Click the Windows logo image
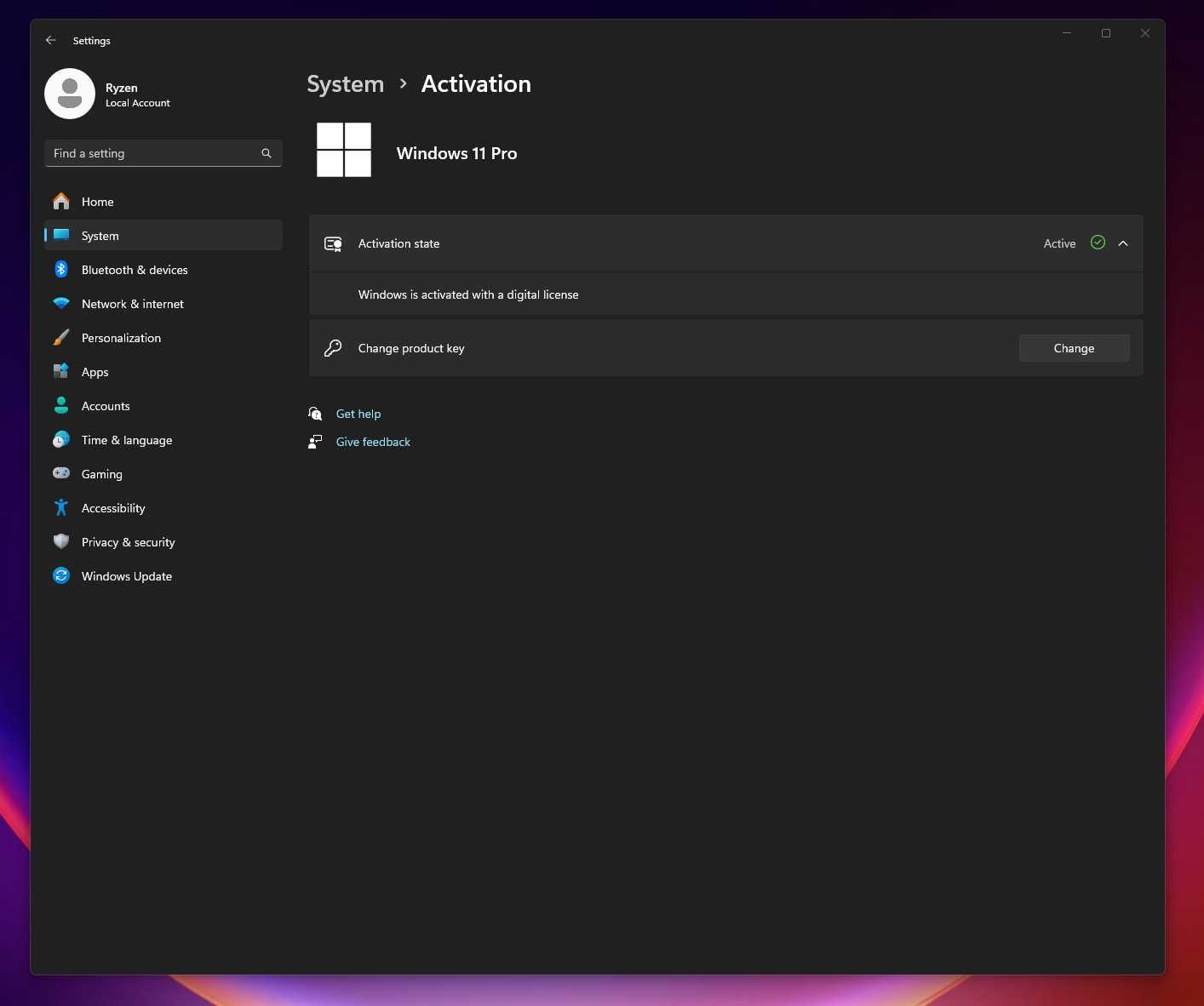The width and height of the screenshot is (1204, 1006). [344, 150]
